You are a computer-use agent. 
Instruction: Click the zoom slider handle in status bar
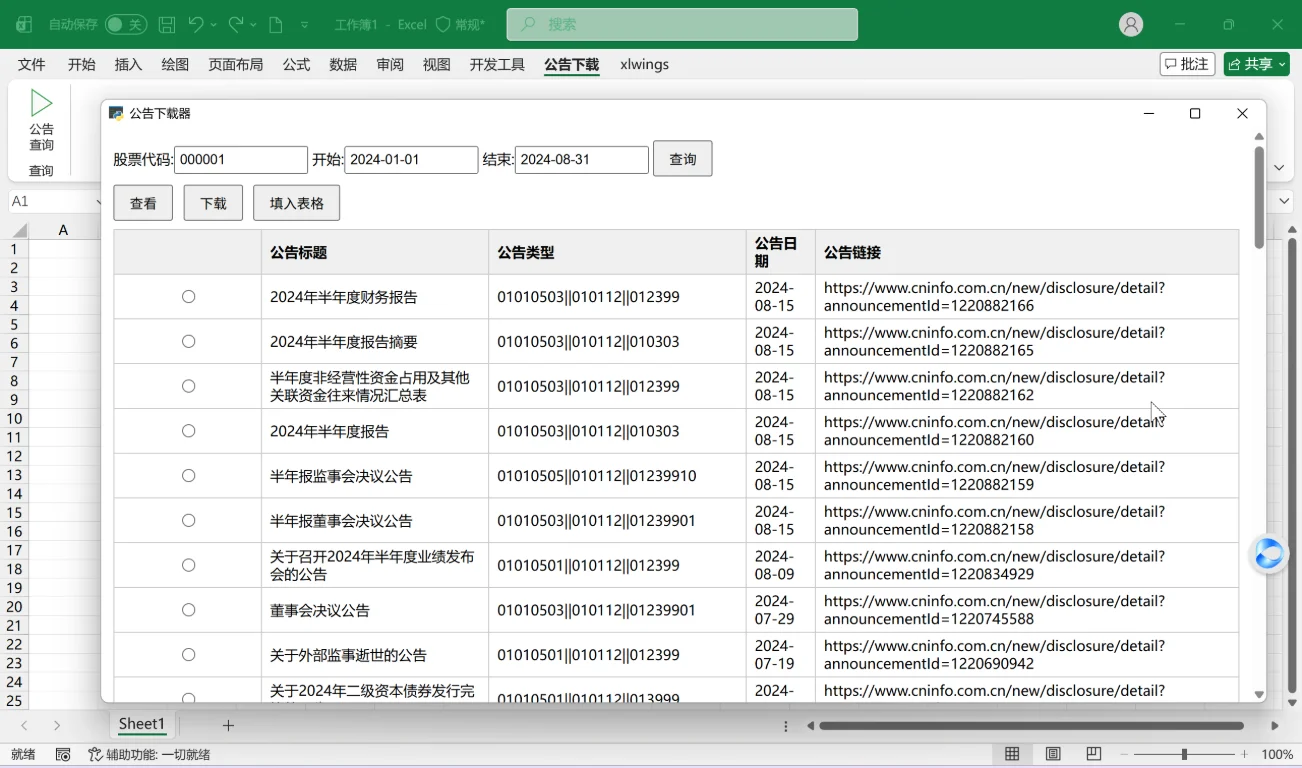click(x=1184, y=755)
